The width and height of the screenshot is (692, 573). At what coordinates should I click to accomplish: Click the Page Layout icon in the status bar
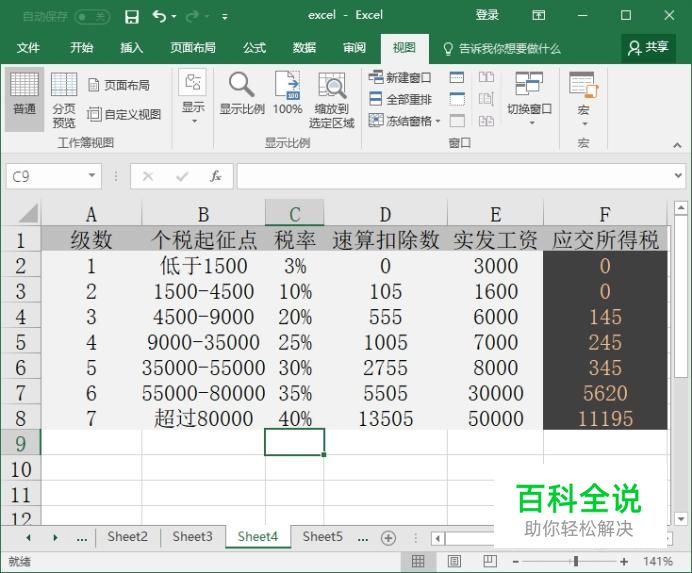tap(454, 562)
